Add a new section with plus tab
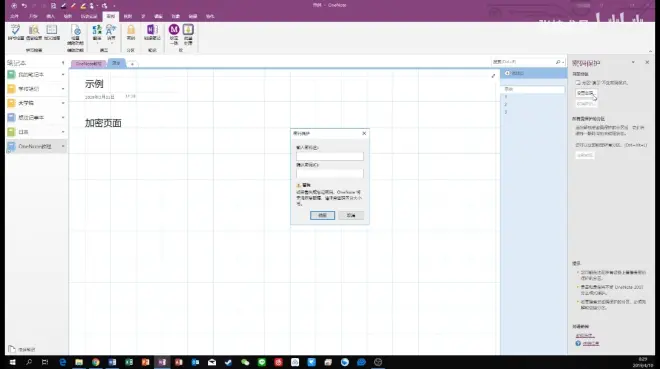660x369 pixels. [132, 64]
